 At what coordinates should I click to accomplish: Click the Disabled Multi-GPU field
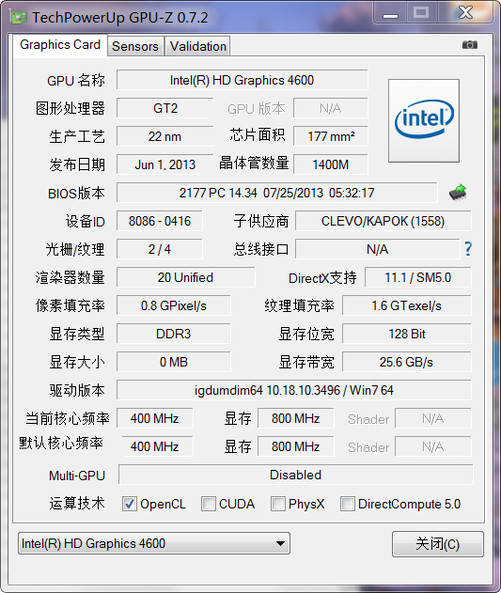pyautogui.click(x=296, y=475)
